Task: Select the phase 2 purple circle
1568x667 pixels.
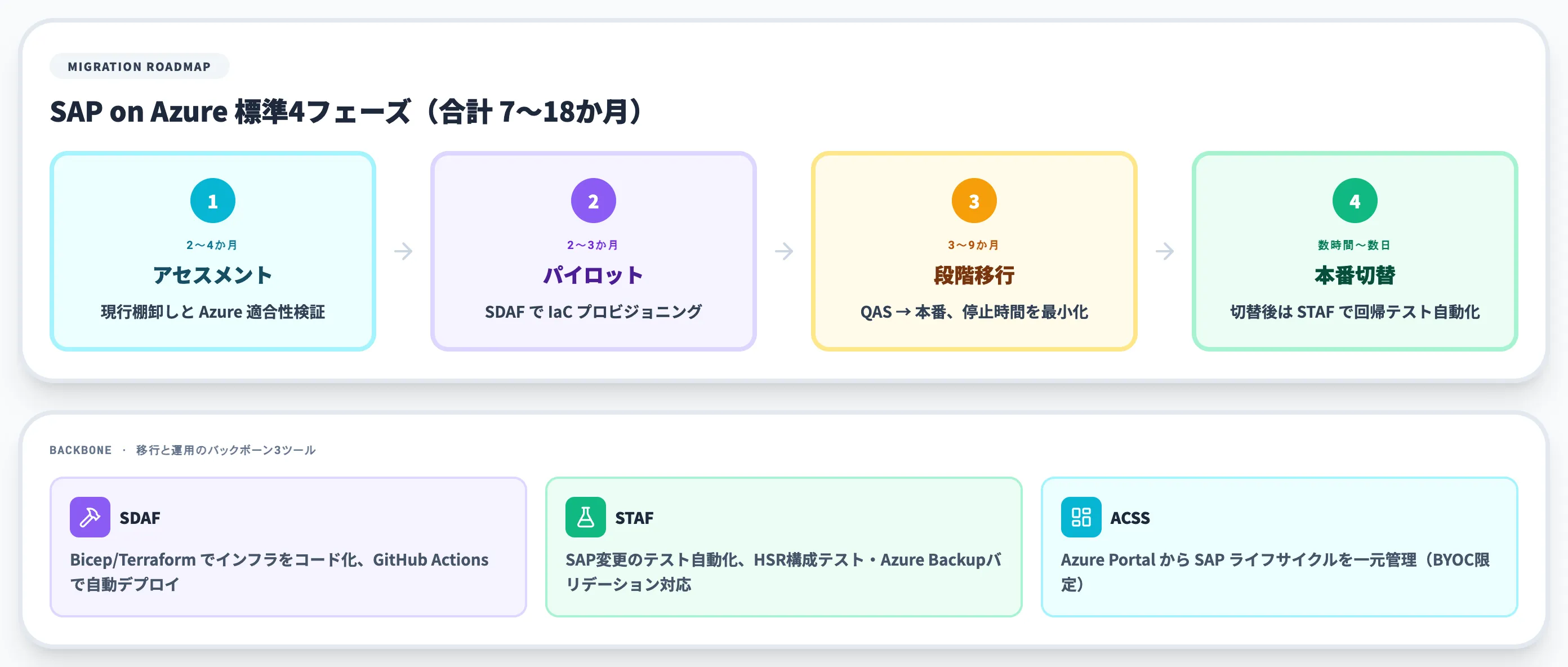Action: pos(593,200)
